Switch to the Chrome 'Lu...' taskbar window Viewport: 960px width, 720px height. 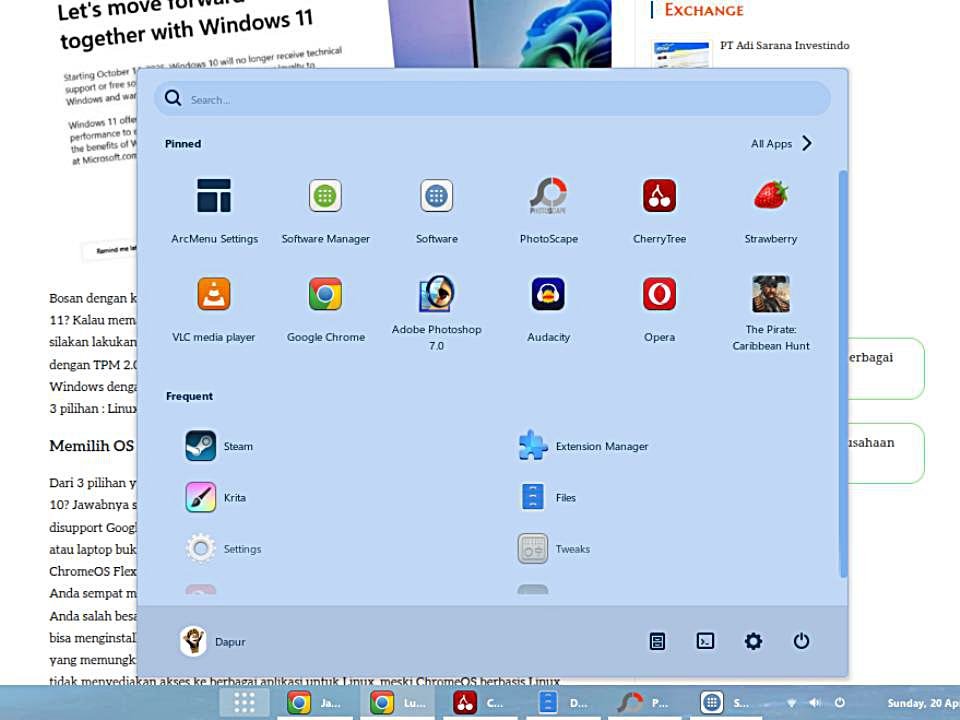click(397, 703)
